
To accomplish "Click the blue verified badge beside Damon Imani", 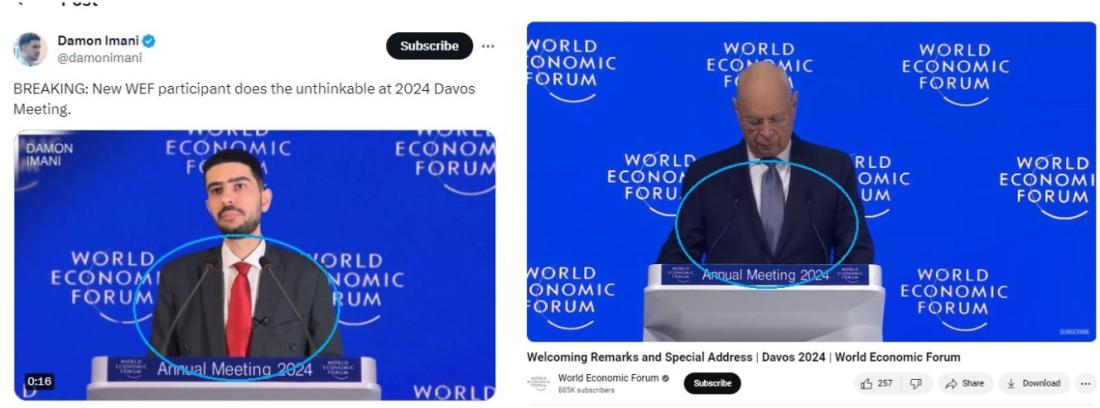I will [149, 41].
